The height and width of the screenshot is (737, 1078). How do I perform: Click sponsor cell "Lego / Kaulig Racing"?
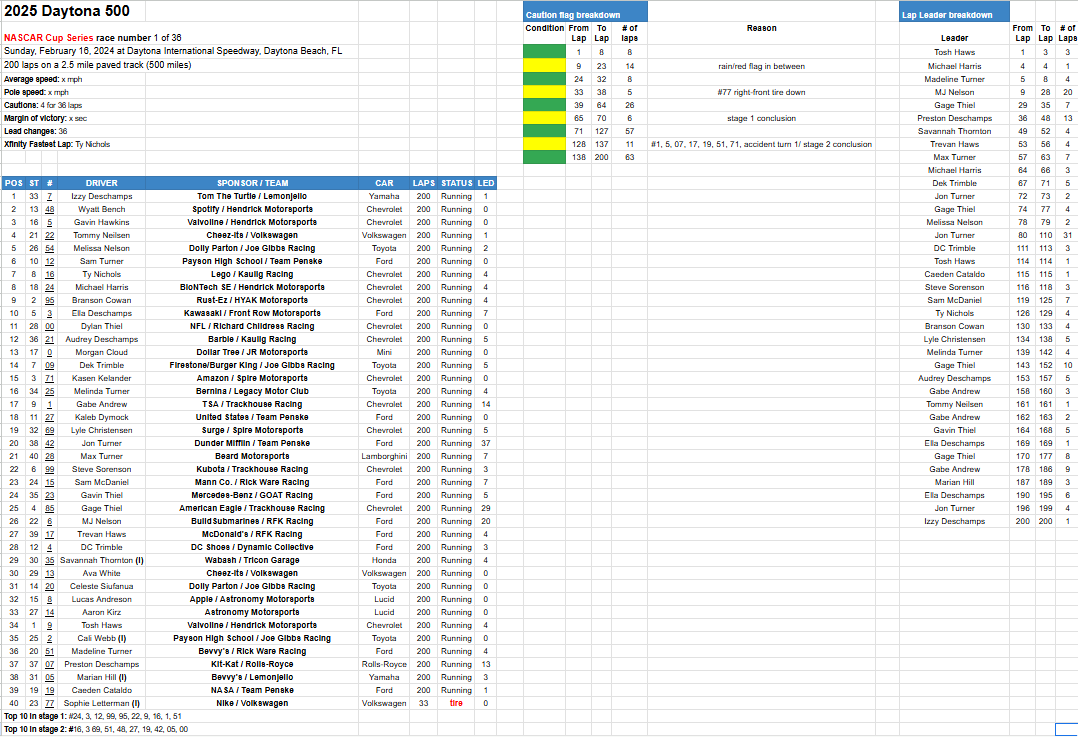pos(252,274)
